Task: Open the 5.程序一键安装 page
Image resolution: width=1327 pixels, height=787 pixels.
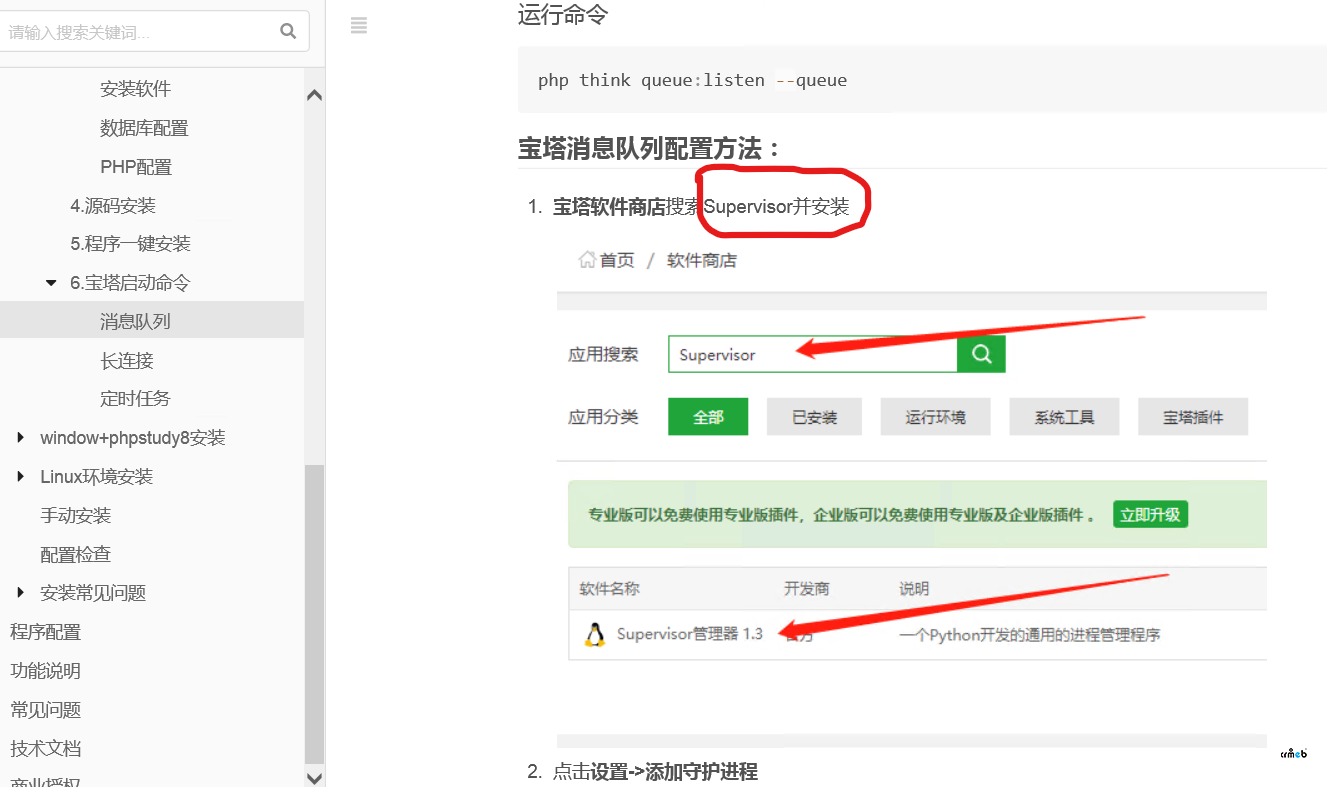Action: pyautogui.click(x=130, y=244)
